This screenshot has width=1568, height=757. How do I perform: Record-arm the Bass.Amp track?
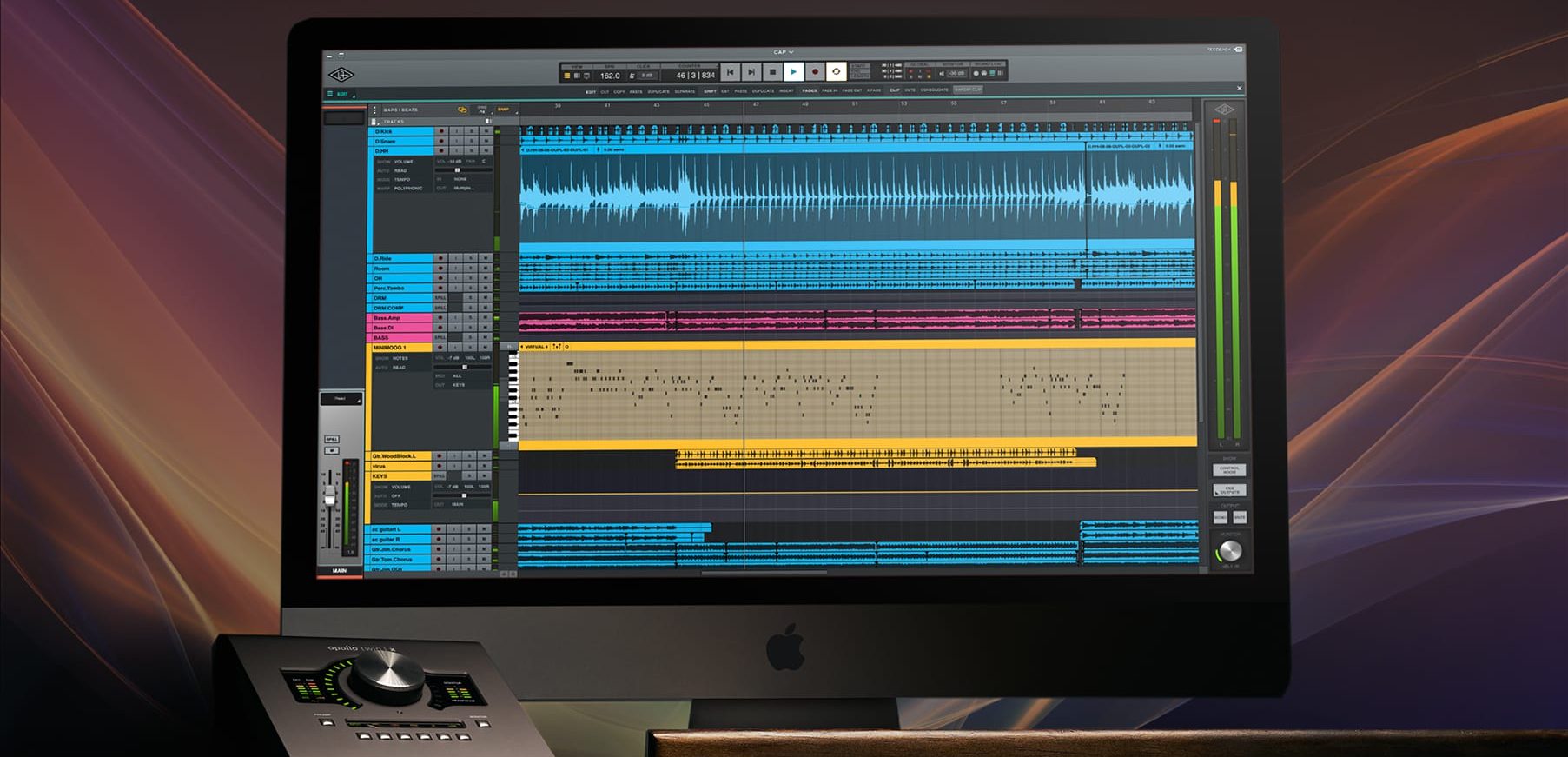pyautogui.click(x=440, y=318)
